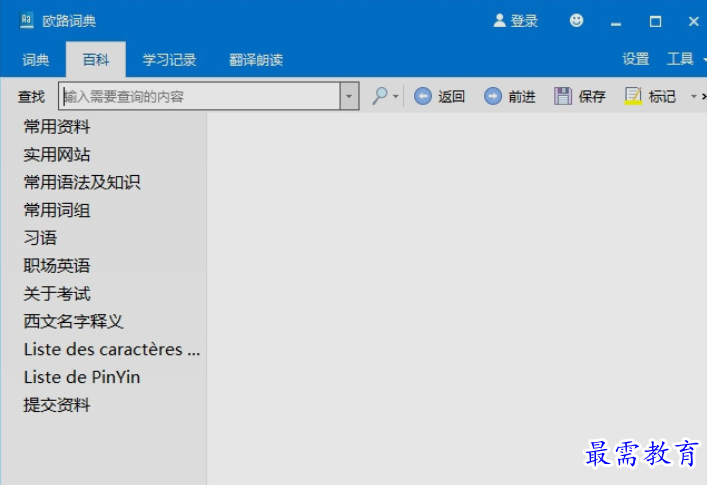Click the 查找 label
This screenshot has height=485, width=707.
pyautogui.click(x=31, y=96)
